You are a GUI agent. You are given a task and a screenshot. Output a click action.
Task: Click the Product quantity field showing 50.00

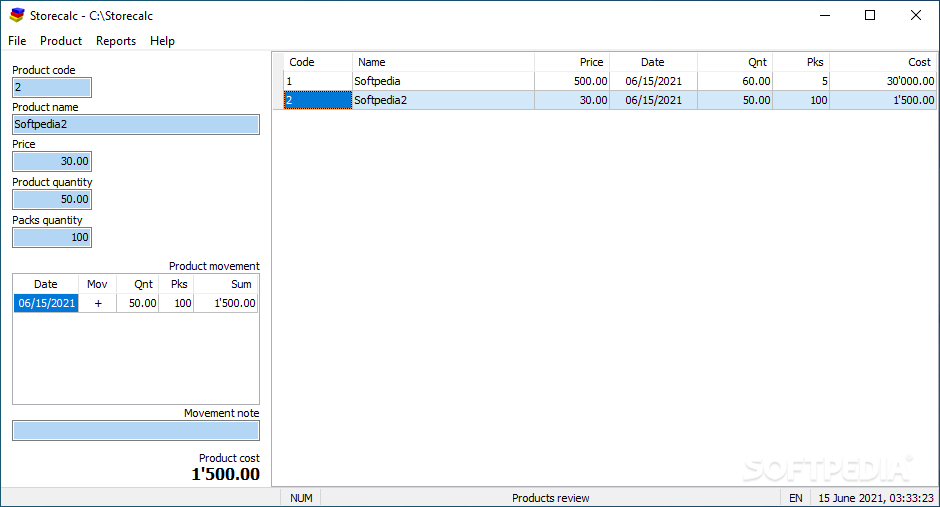point(52,200)
